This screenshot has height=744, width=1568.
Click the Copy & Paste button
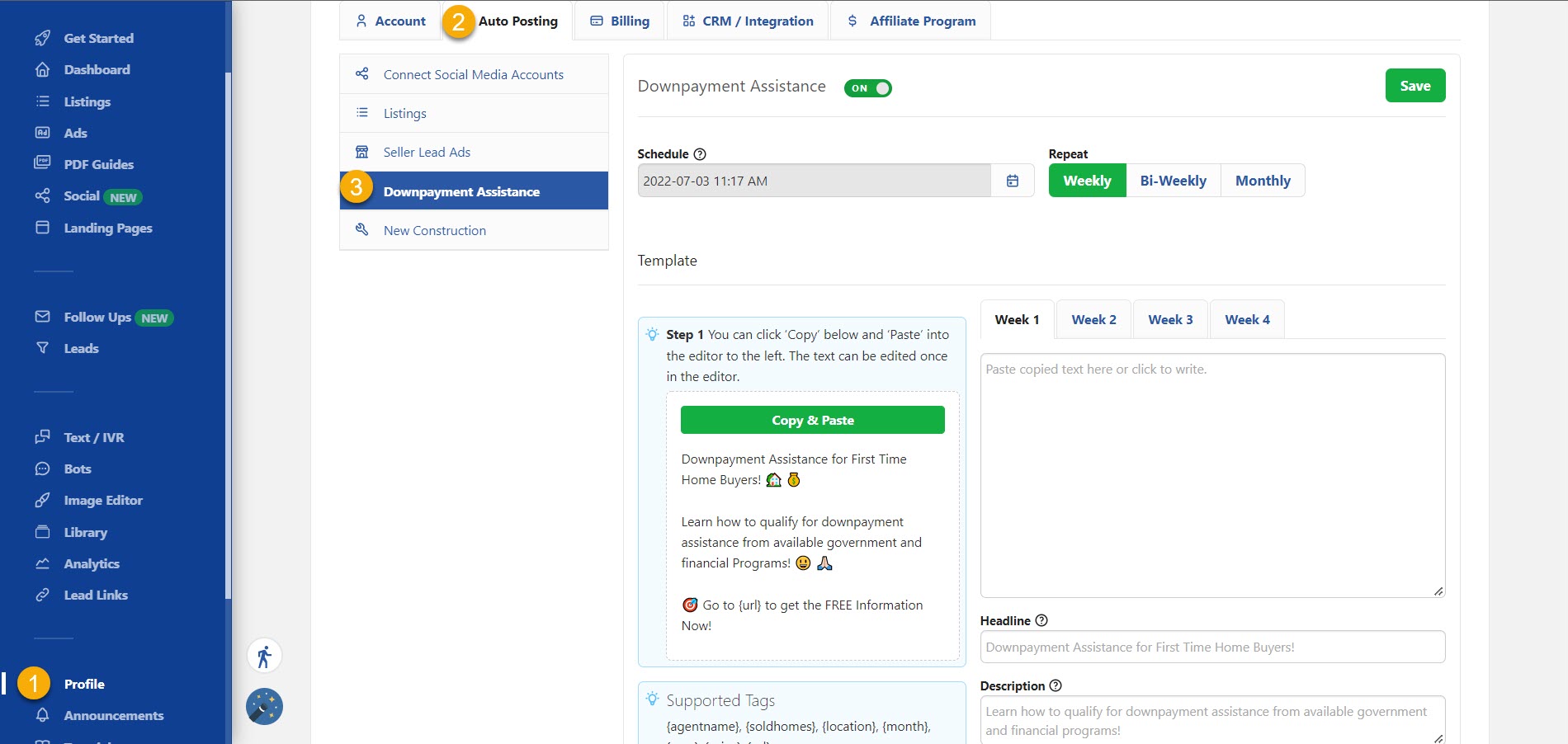point(812,420)
